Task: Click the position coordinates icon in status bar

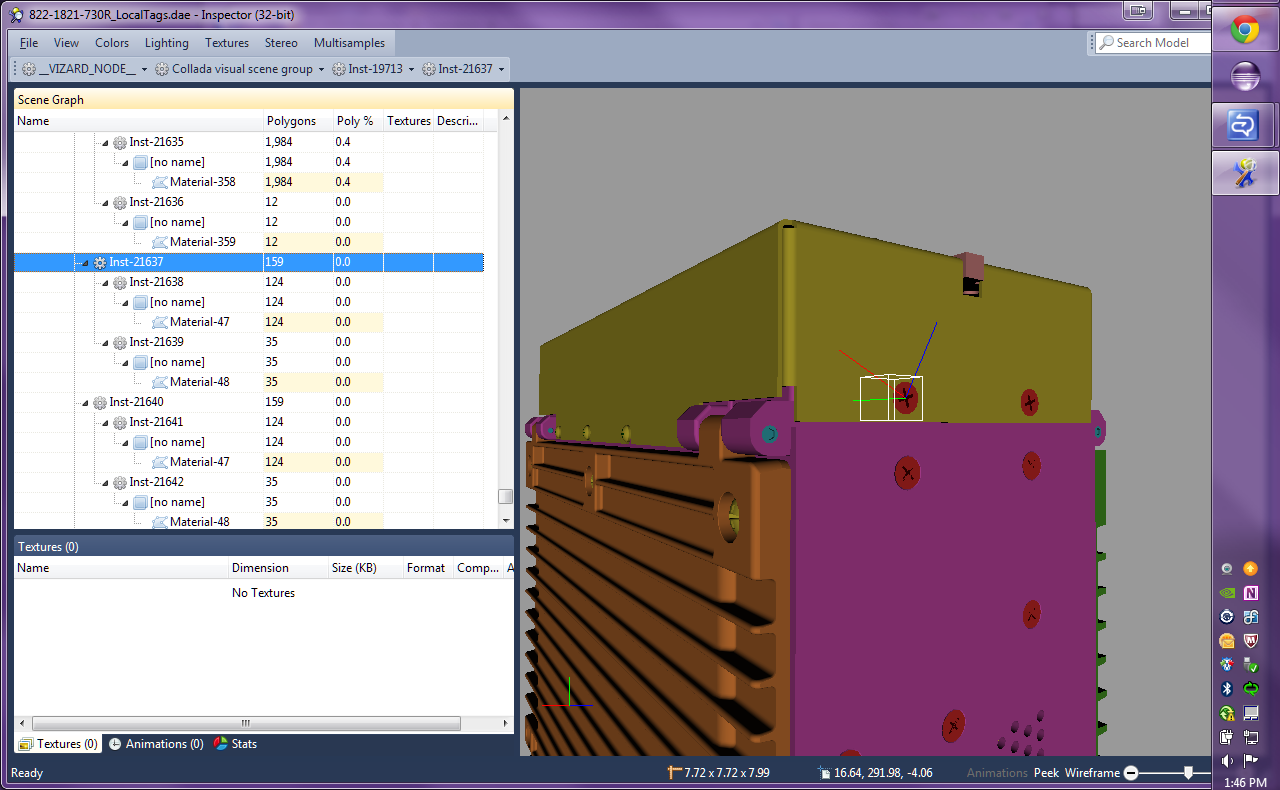Action: 823,773
